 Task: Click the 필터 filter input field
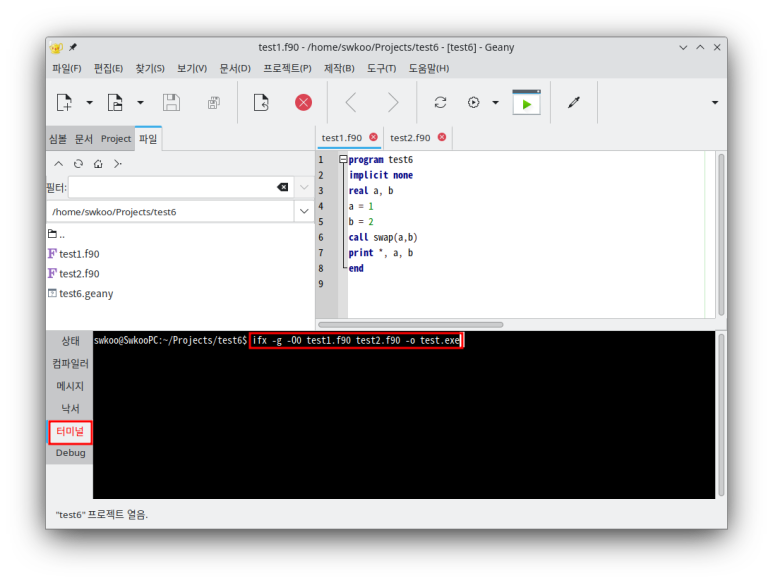coord(172,187)
